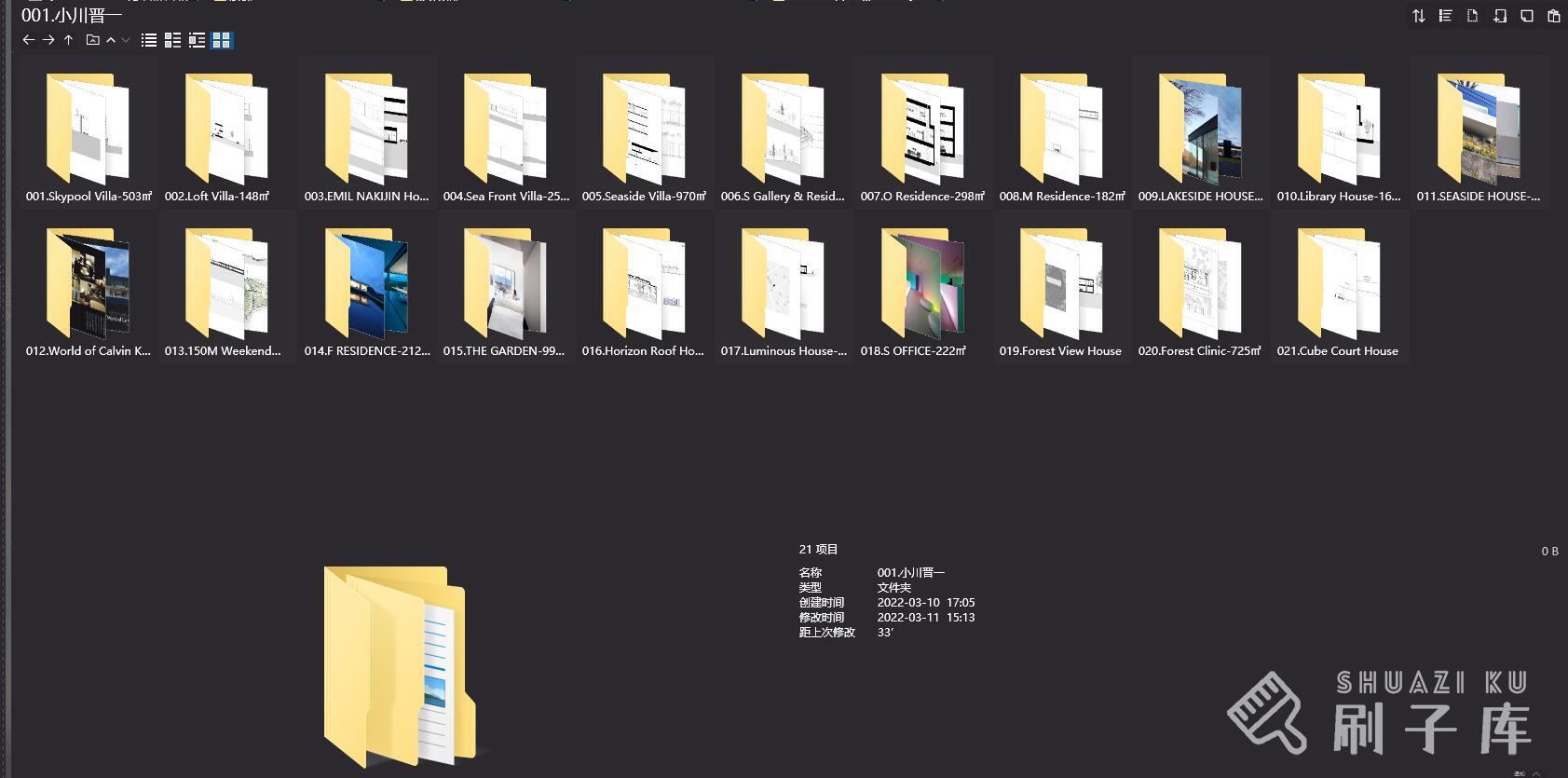Go up one folder level
This screenshot has width=1568, height=778.
(x=68, y=40)
